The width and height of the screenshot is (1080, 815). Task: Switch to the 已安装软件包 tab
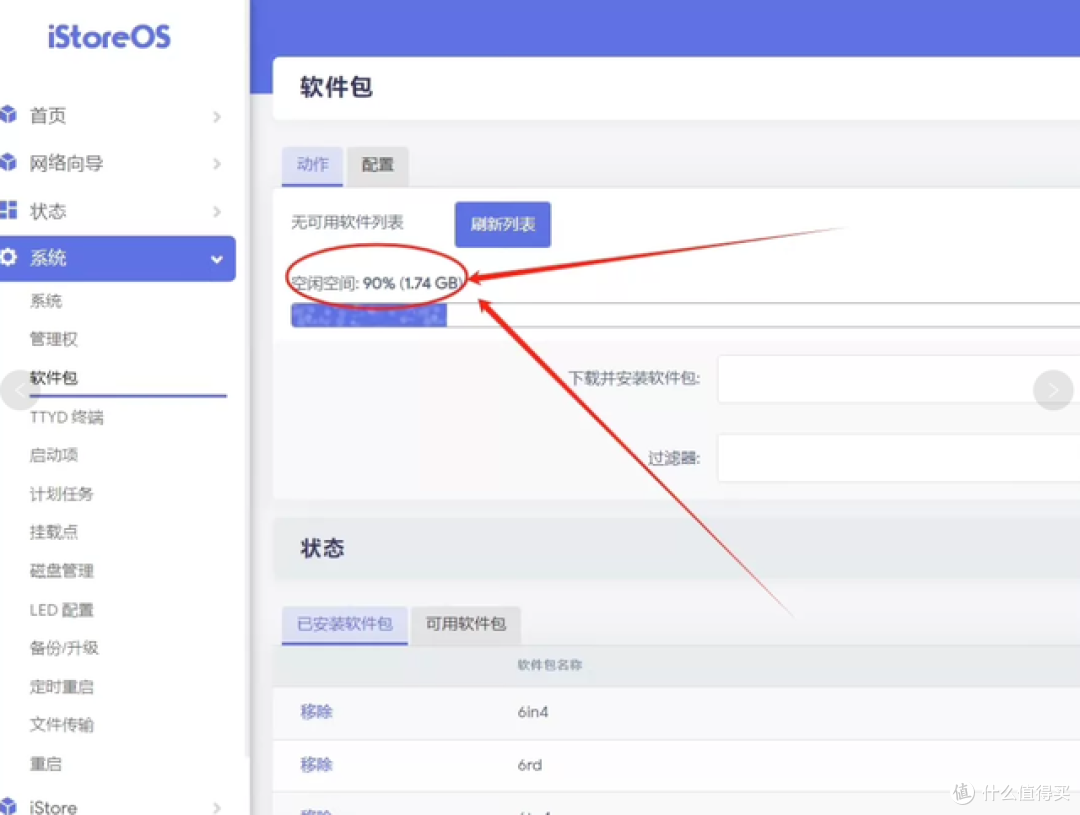pyautogui.click(x=344, y=624)
